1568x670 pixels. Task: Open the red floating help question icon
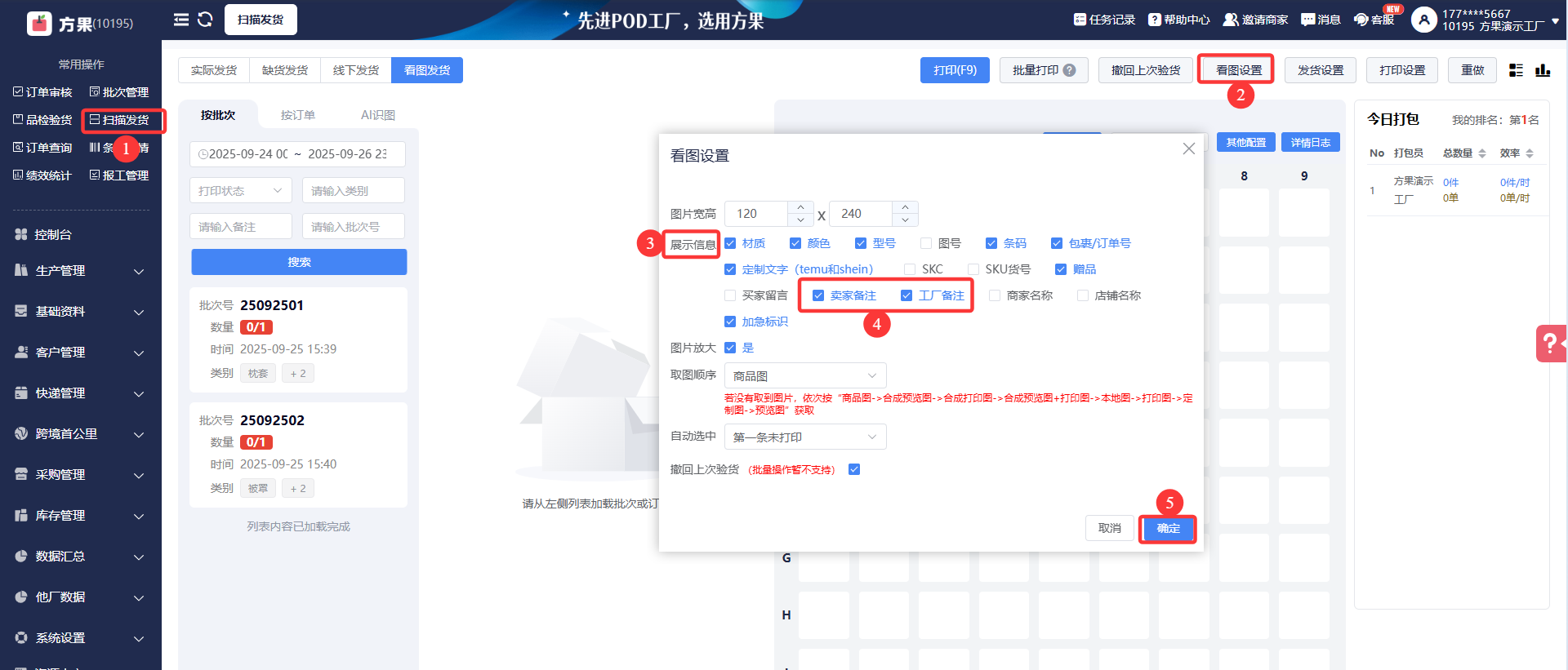(x=1550, y=344)
